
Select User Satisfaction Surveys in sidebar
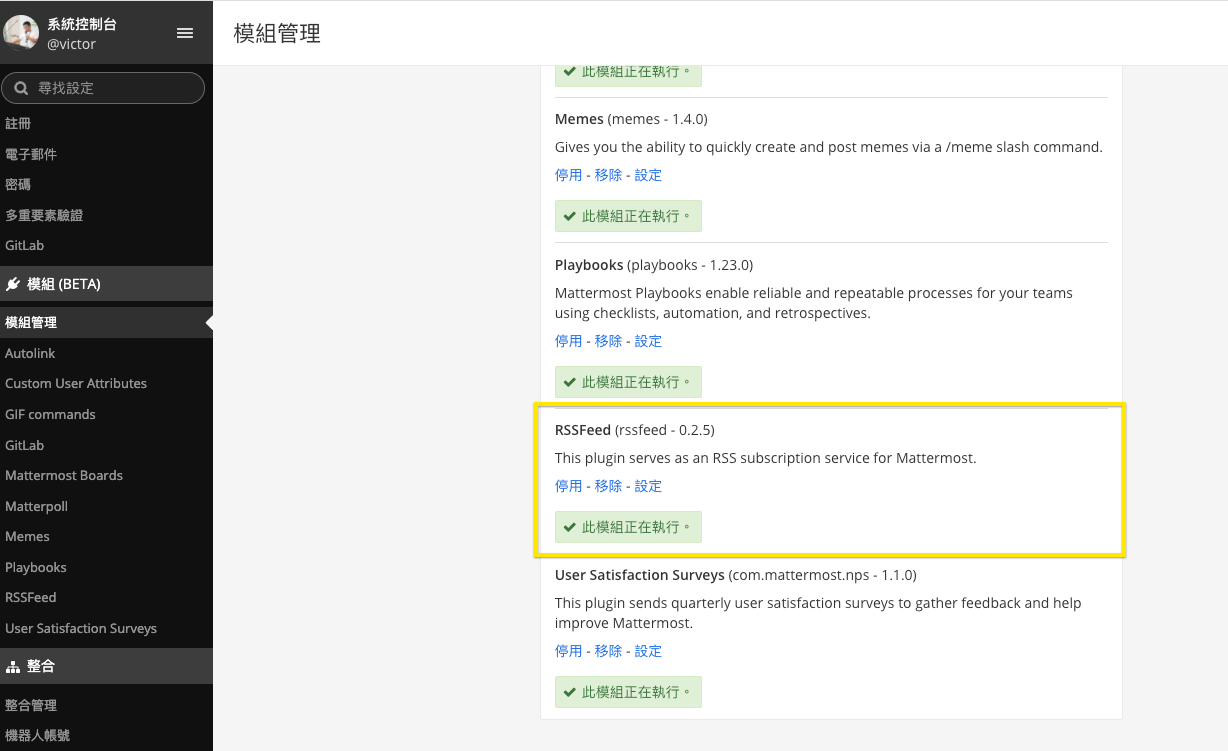[x=81, y=628]
